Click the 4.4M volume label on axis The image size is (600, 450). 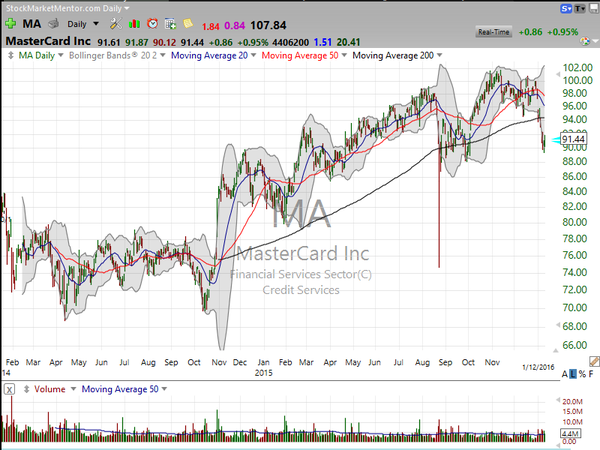(571, 434)
